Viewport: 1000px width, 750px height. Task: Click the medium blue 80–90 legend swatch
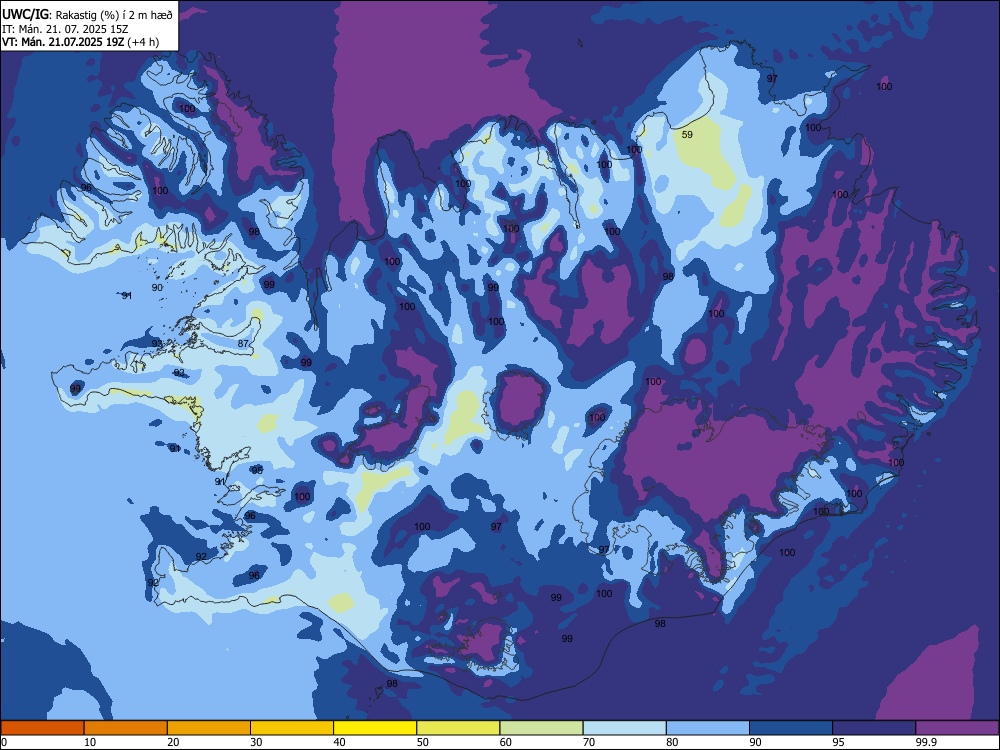[x=708, y=728]
